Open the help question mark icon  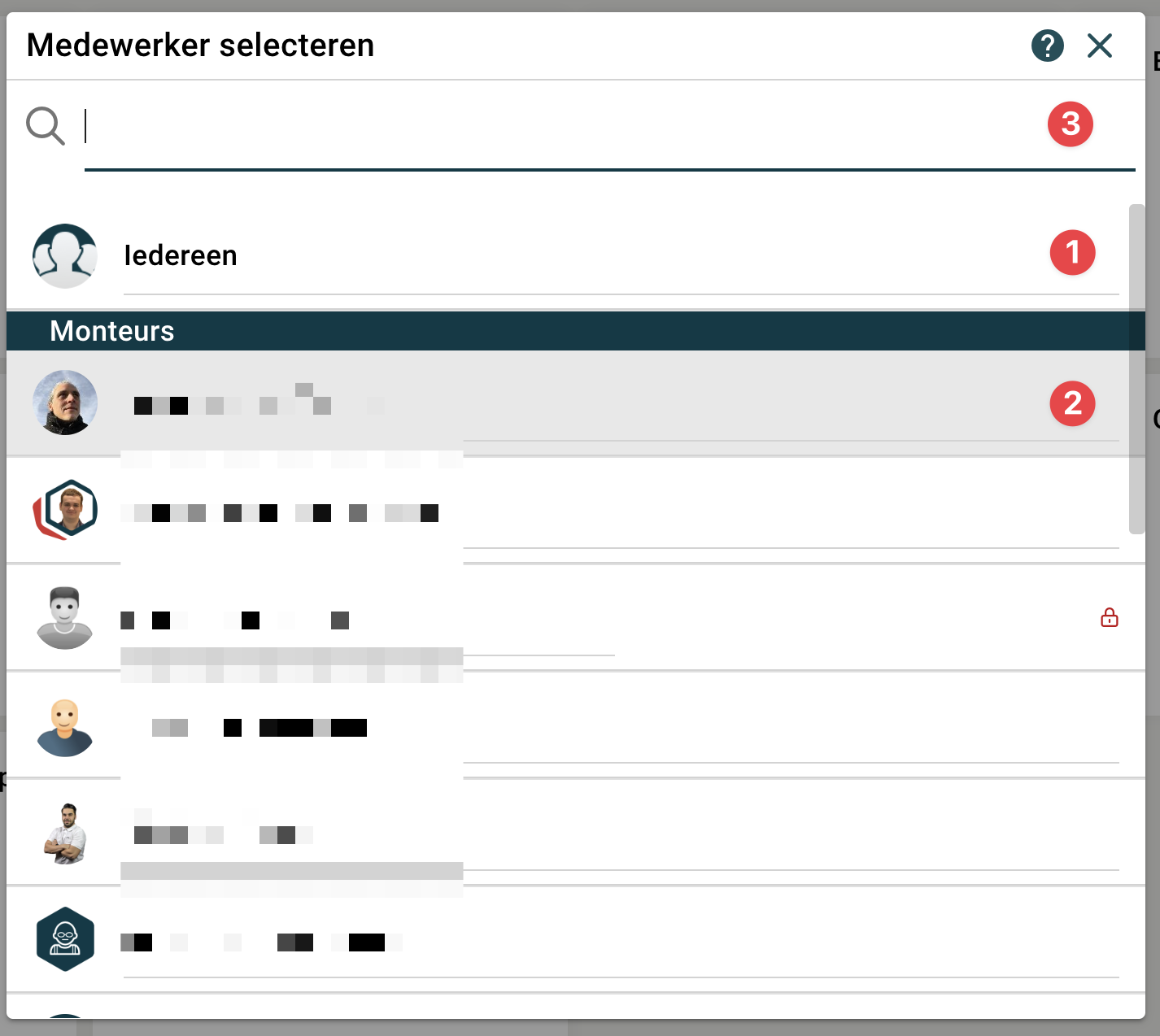(x=1047, y=46)
